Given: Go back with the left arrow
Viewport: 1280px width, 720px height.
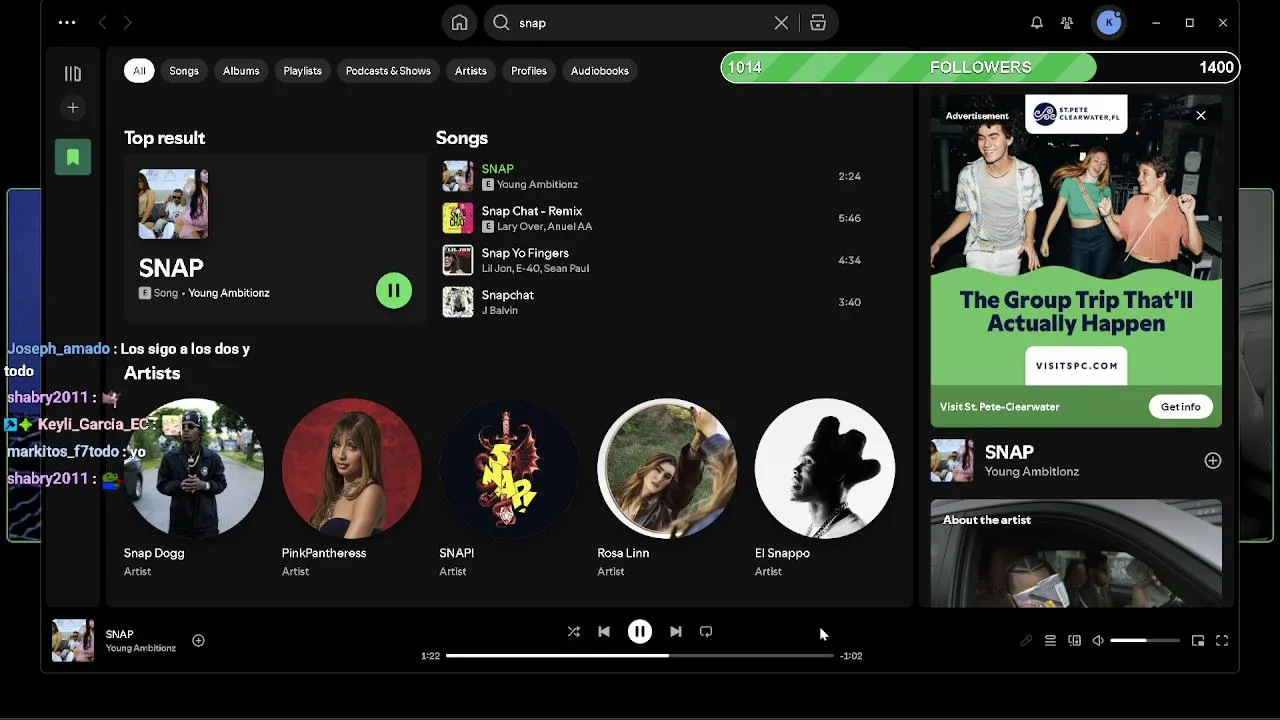Looking at the screenshot, I should 102,22.
